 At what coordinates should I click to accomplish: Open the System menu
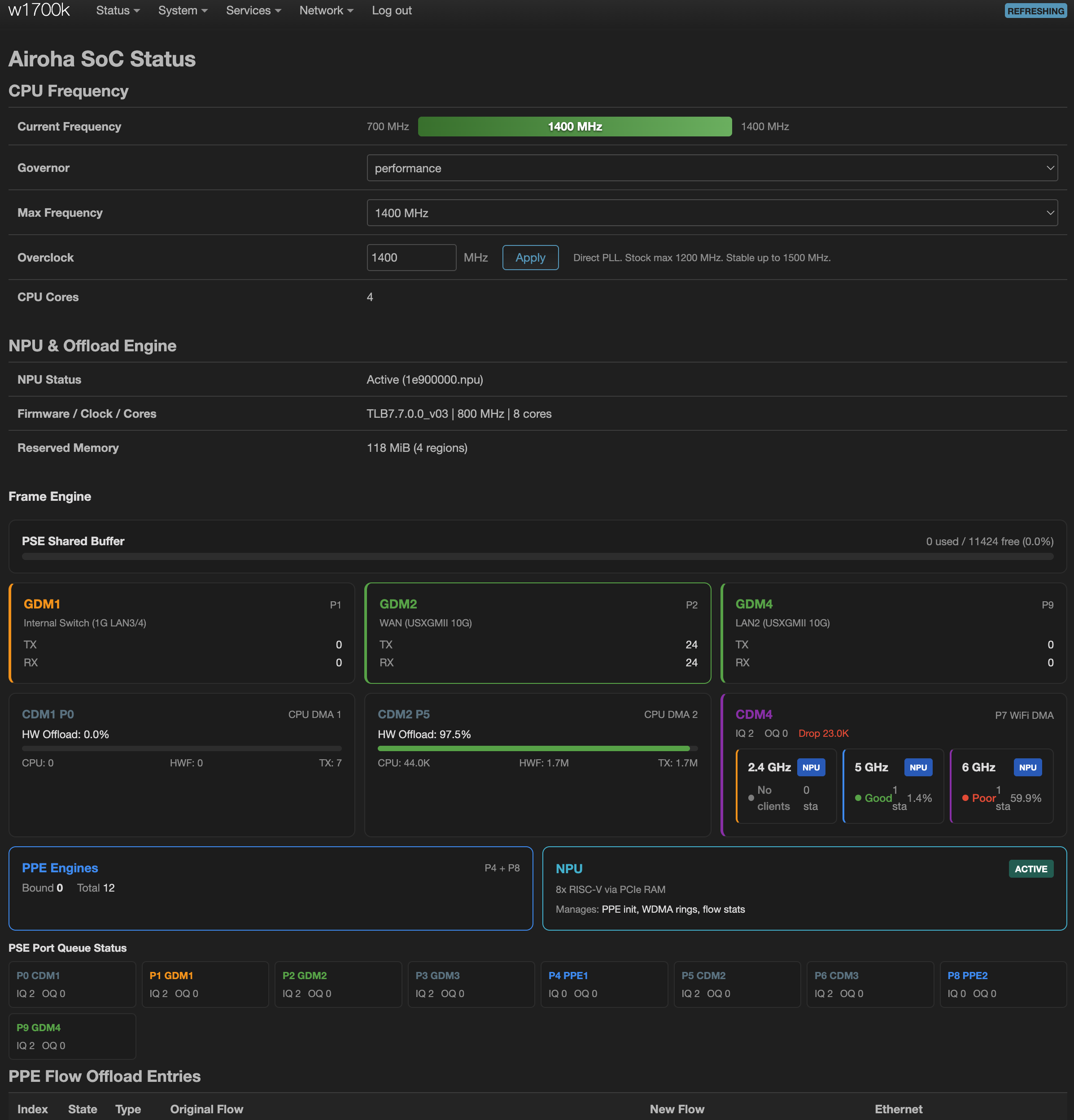pos(183,10)
